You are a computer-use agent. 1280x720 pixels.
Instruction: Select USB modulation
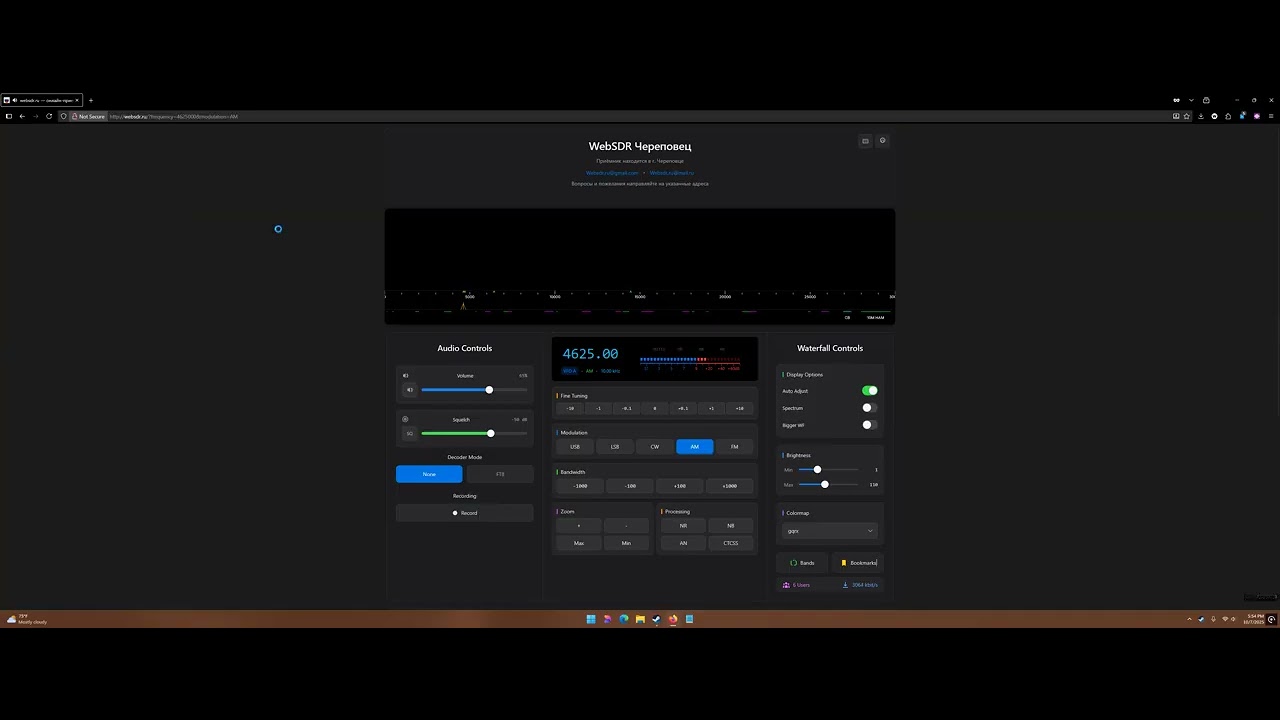[575, 447]
